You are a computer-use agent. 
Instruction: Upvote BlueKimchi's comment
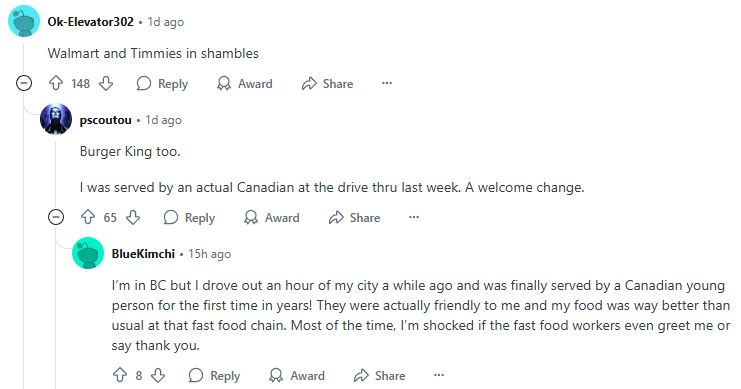tap(120, 375)
